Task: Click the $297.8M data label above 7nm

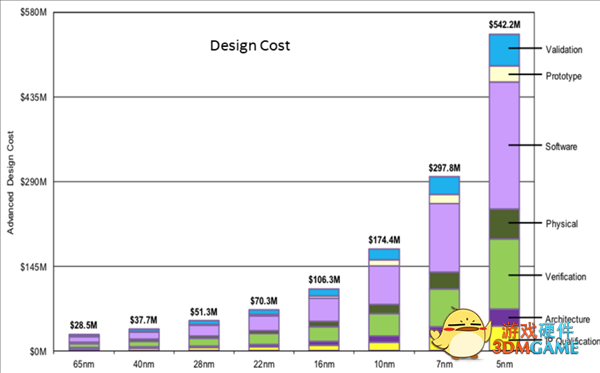Action: click(x=444, y=168)
